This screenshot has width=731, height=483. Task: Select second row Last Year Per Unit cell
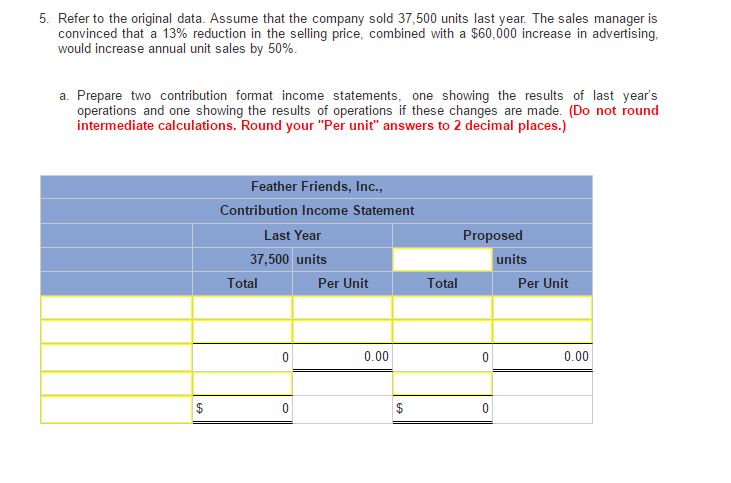click(342, 332)
